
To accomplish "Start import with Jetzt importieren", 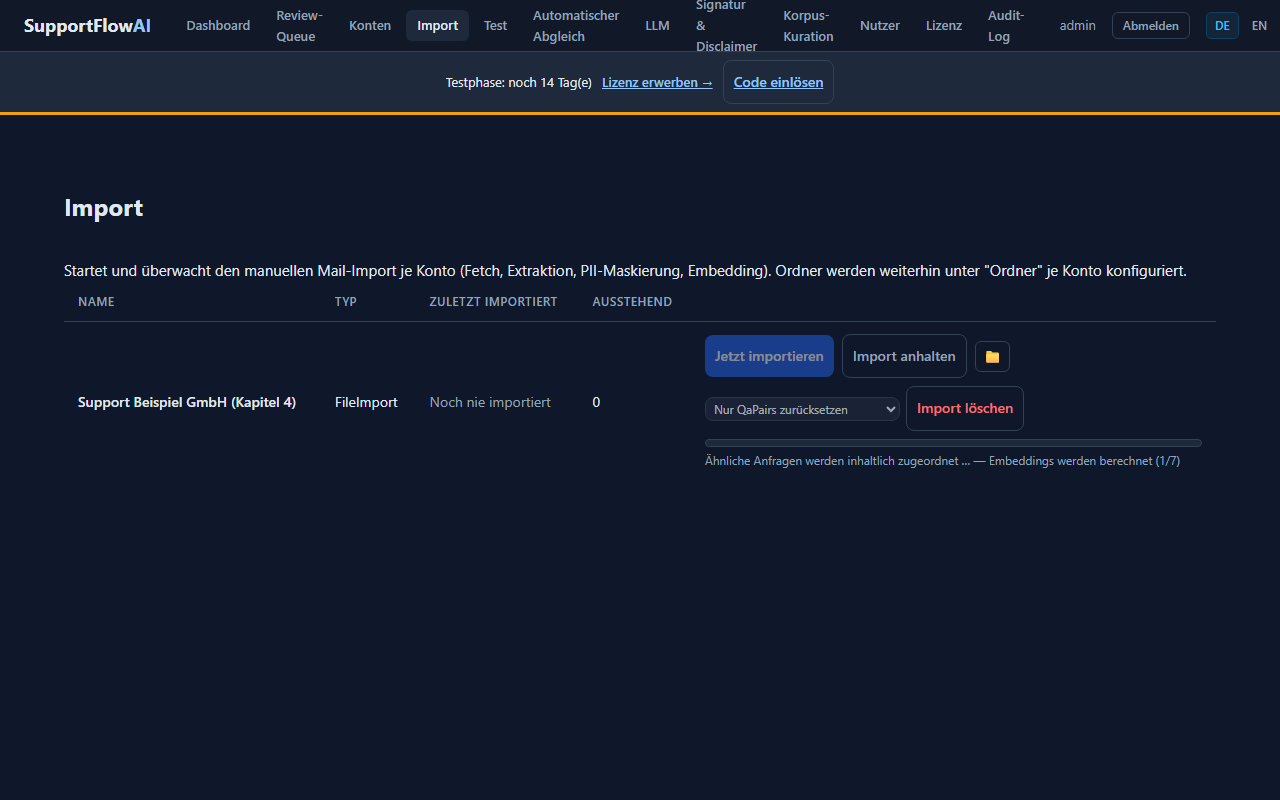I will click(769, 356).
